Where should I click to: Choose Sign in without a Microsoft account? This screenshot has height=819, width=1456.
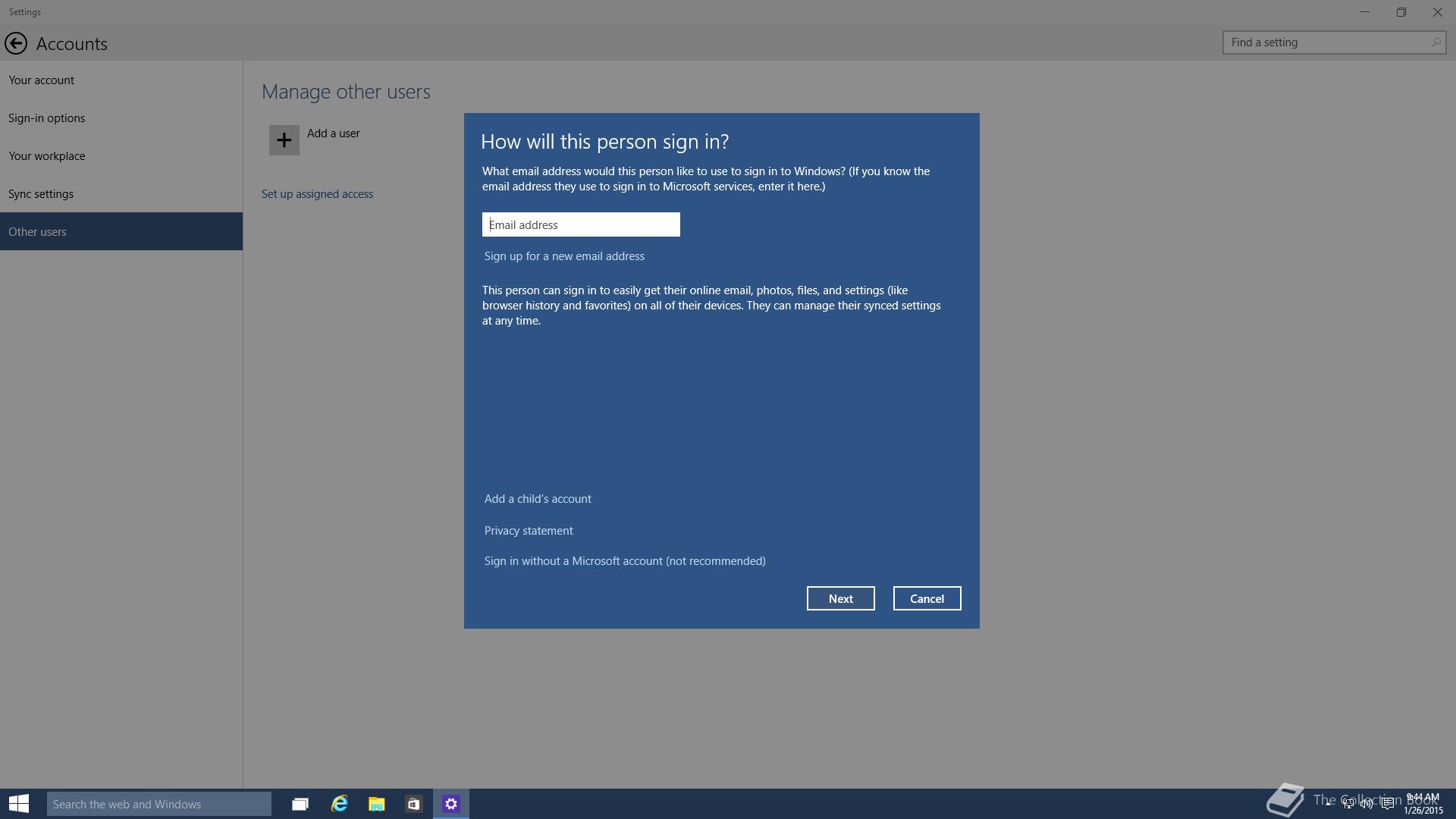point(625,561)
